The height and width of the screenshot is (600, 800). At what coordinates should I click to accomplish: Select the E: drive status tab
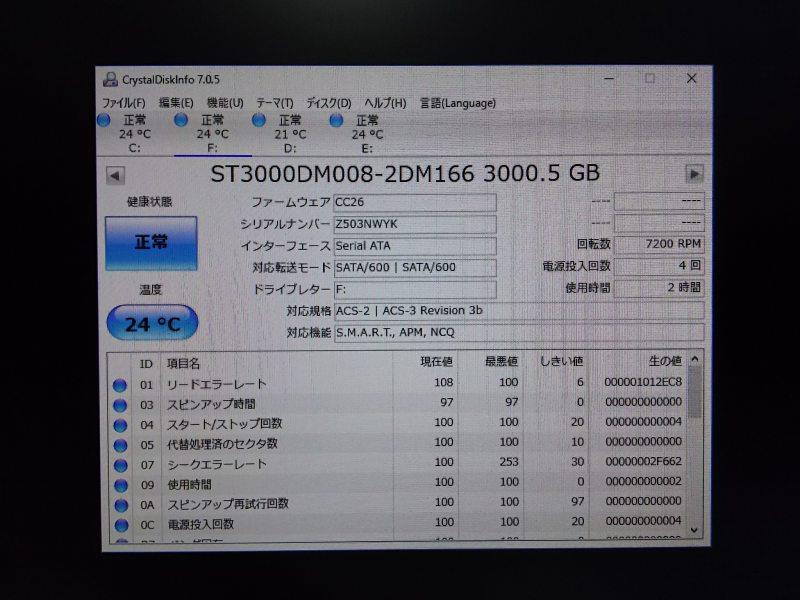coord(367,134)
